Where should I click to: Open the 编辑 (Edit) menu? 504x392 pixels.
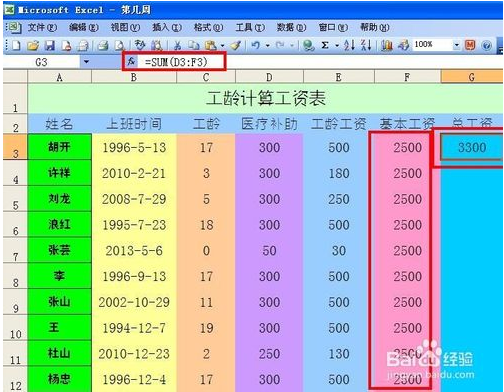84,27
